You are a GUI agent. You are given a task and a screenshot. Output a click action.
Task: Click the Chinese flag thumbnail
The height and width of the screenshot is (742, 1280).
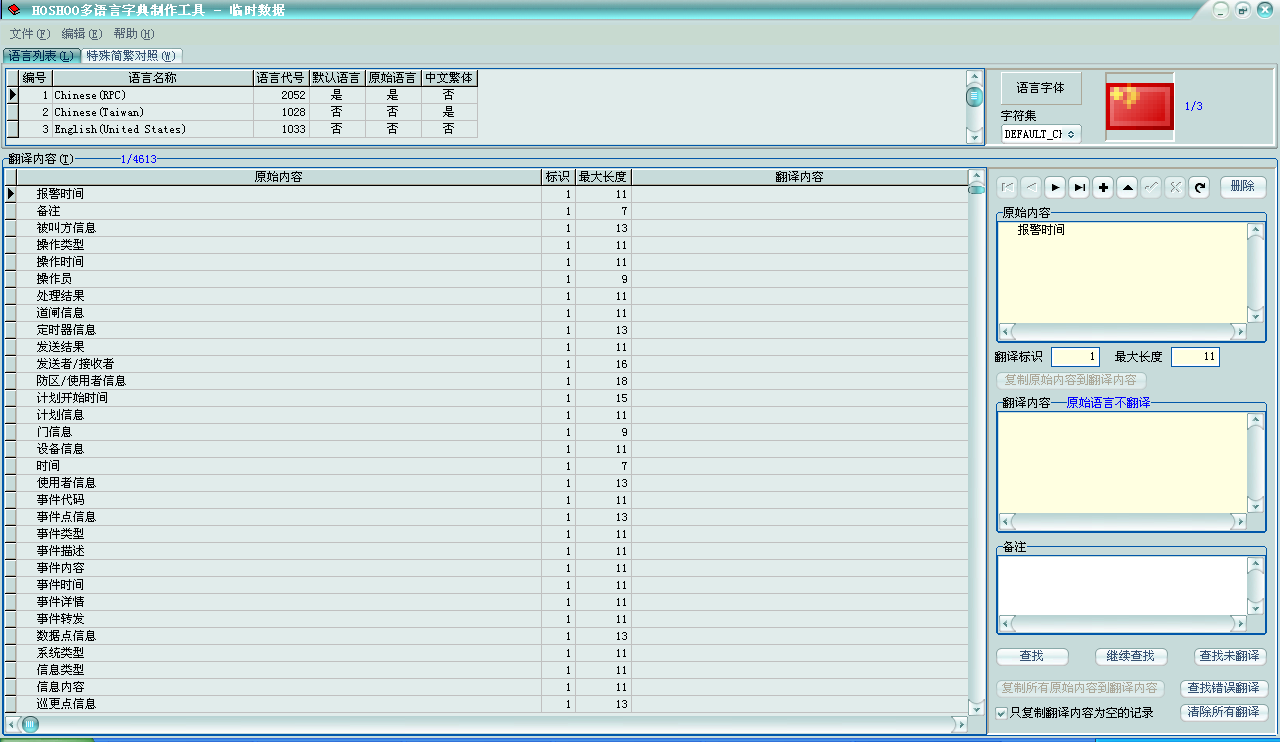[1140, 106]
